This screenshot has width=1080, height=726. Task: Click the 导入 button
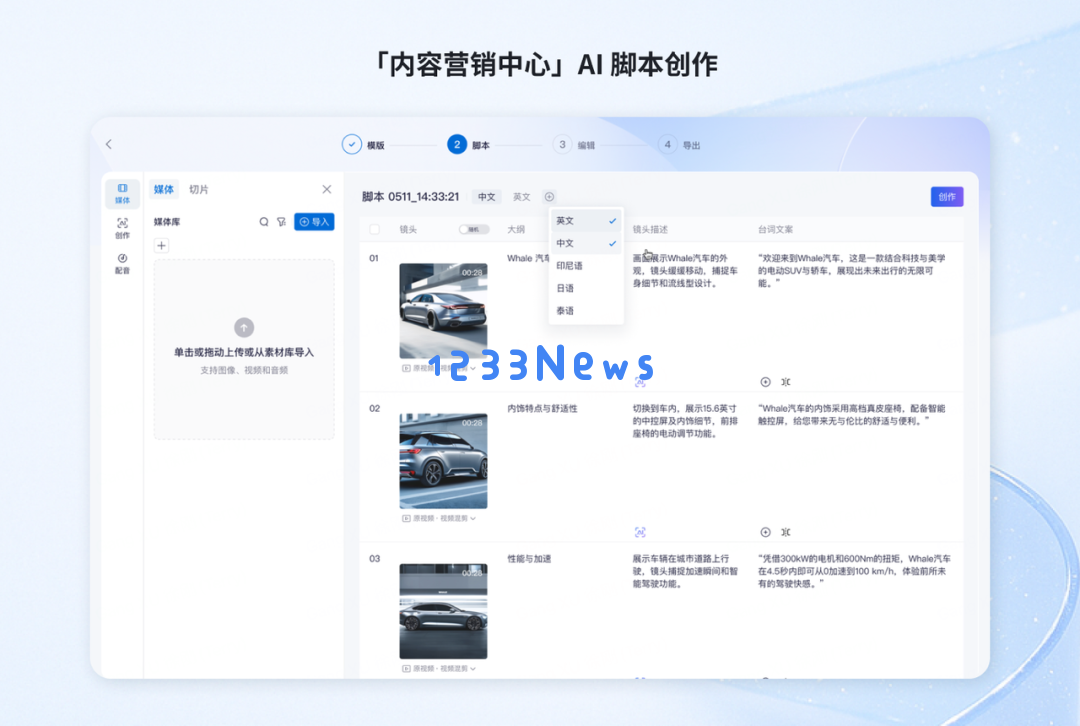tap(314, 222)
